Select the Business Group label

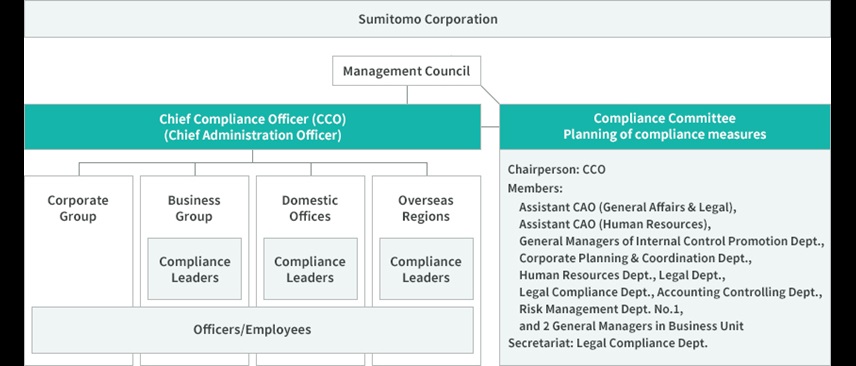coord(194,208)
